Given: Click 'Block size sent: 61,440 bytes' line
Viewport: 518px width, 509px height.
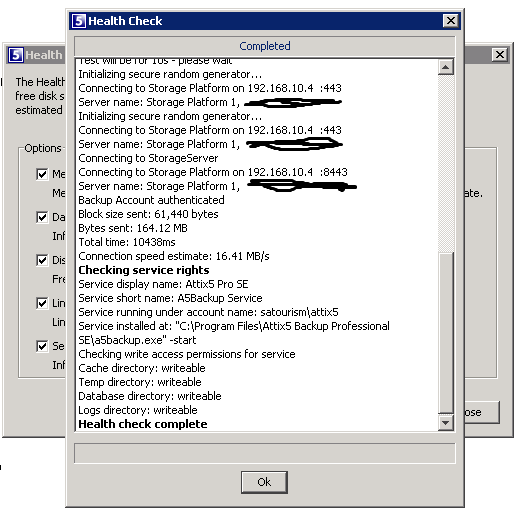Looking at the screenshot, I should point(148,214).
